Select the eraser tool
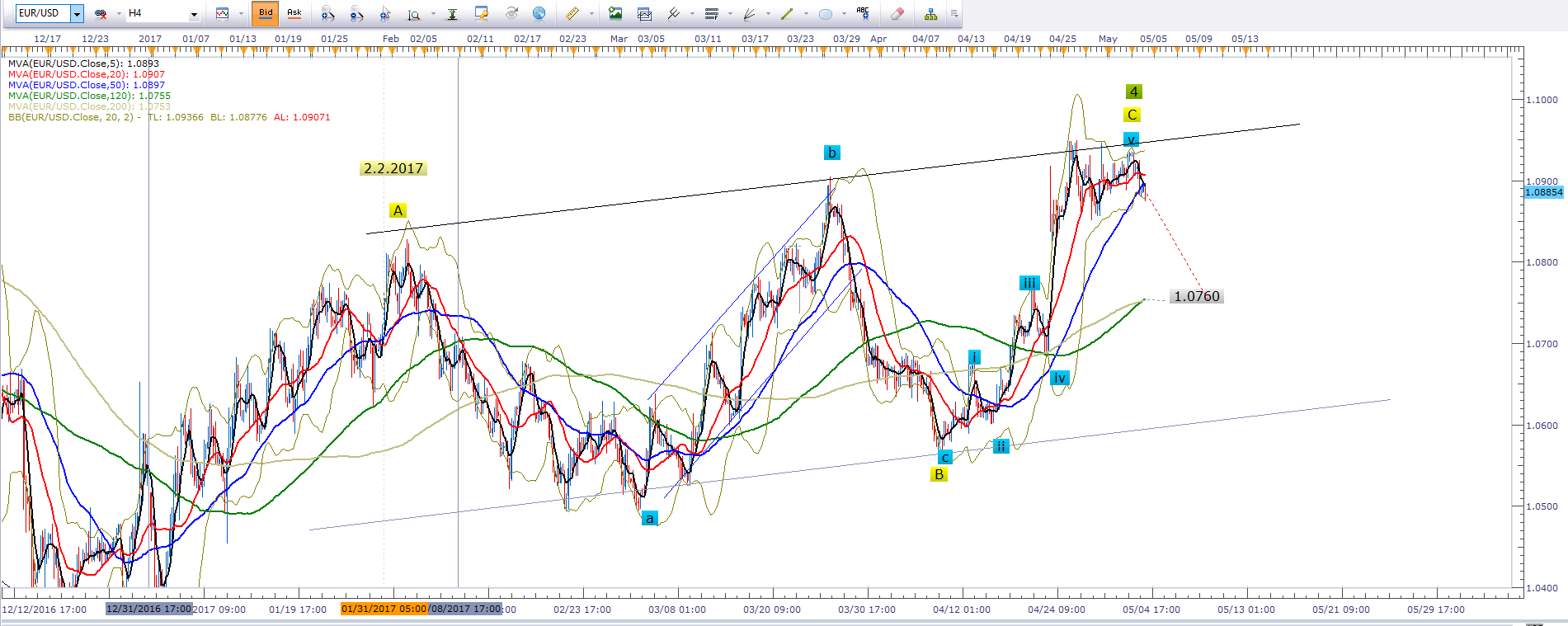Viewport: 1568px width, 626px height. coord(897,13)
